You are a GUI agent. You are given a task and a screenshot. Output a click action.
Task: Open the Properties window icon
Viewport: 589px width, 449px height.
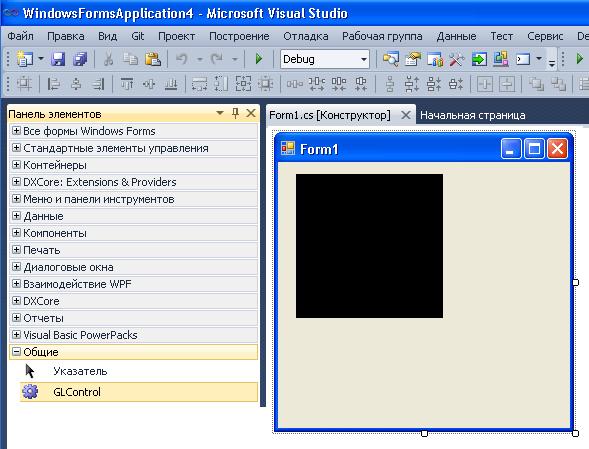pos(413,59)
